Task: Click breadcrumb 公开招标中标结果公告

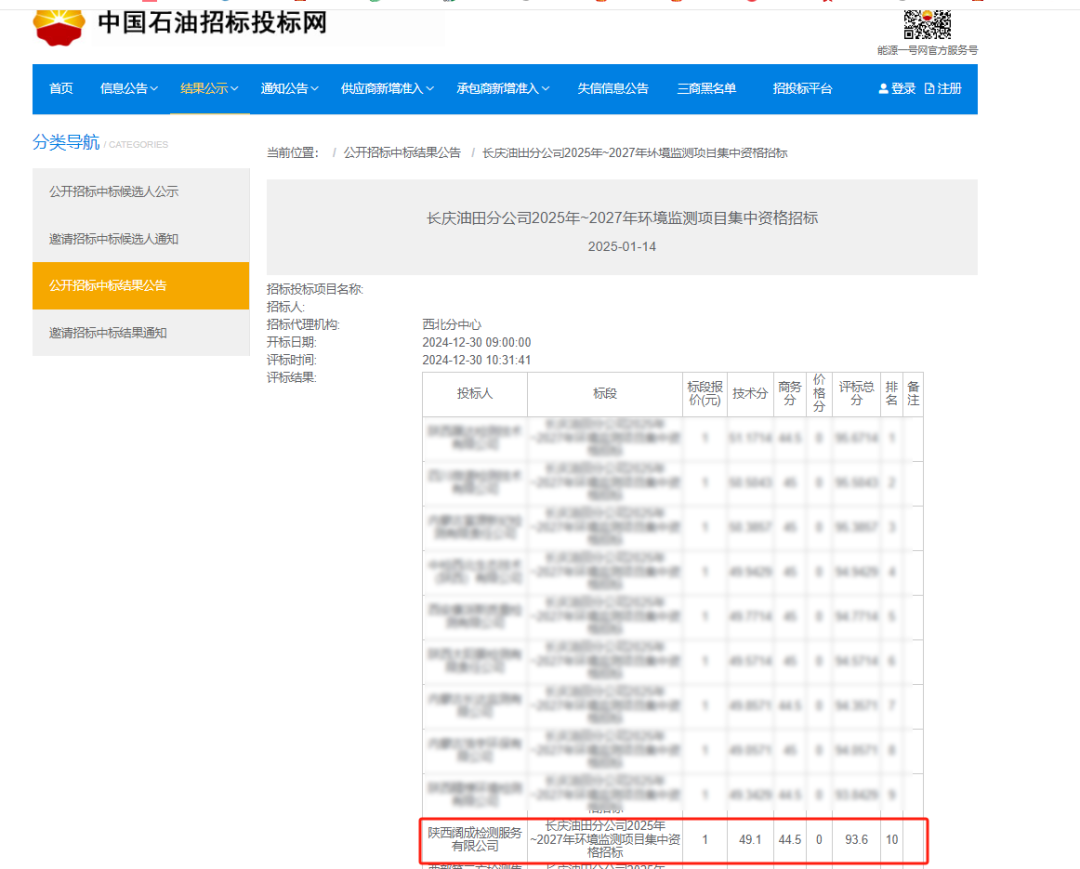Action: (402, 153)
